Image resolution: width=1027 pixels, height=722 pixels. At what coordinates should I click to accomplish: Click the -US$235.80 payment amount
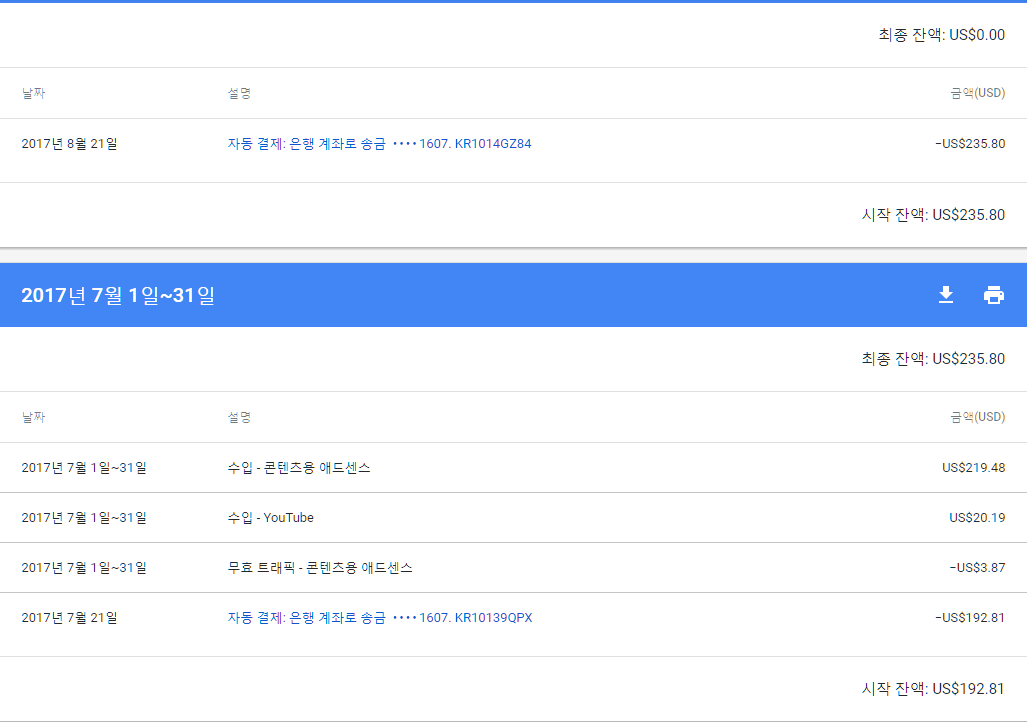pyautogui.click(x=970, y=144)
